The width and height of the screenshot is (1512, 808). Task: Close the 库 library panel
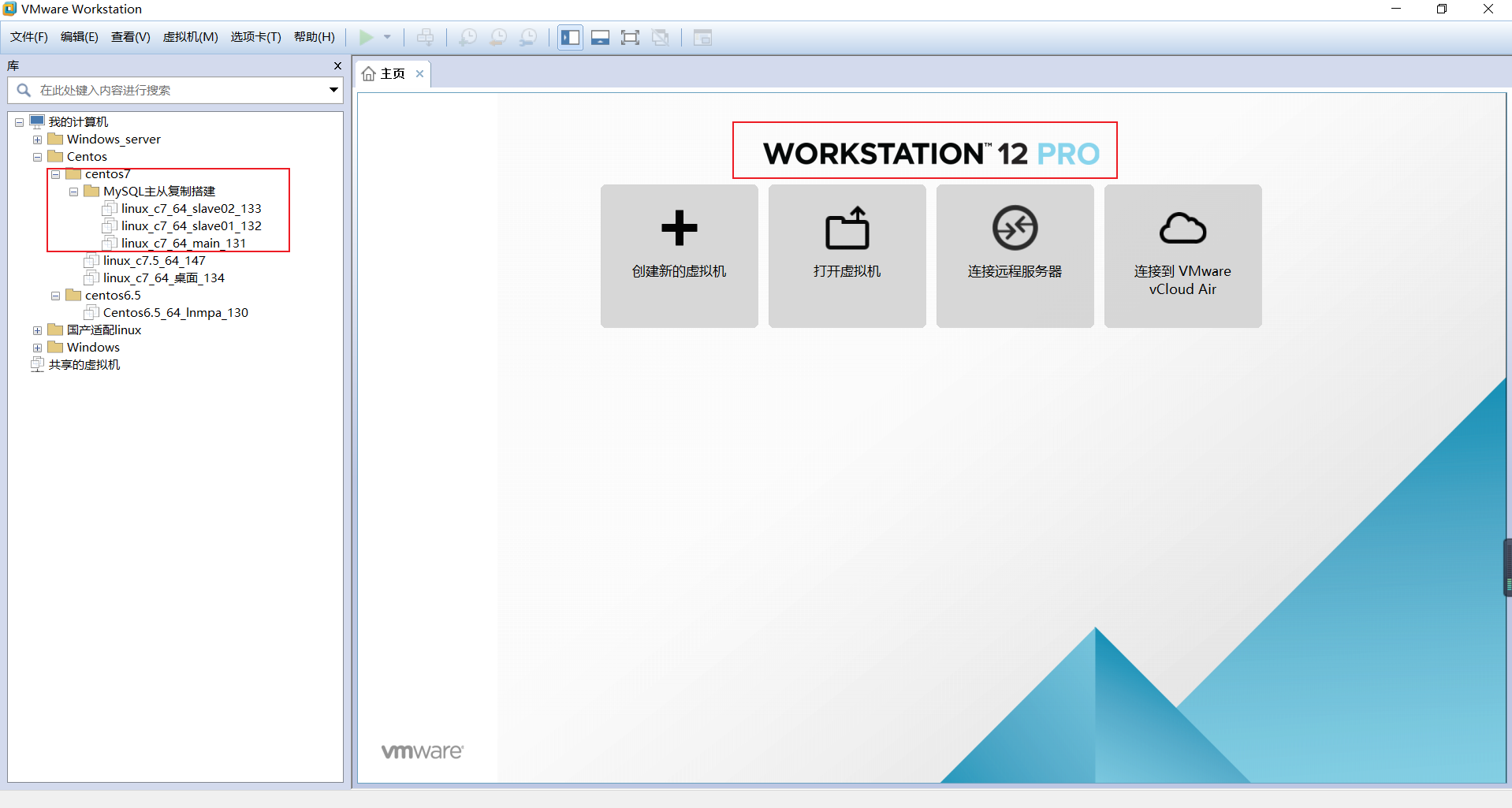[337, 65]
